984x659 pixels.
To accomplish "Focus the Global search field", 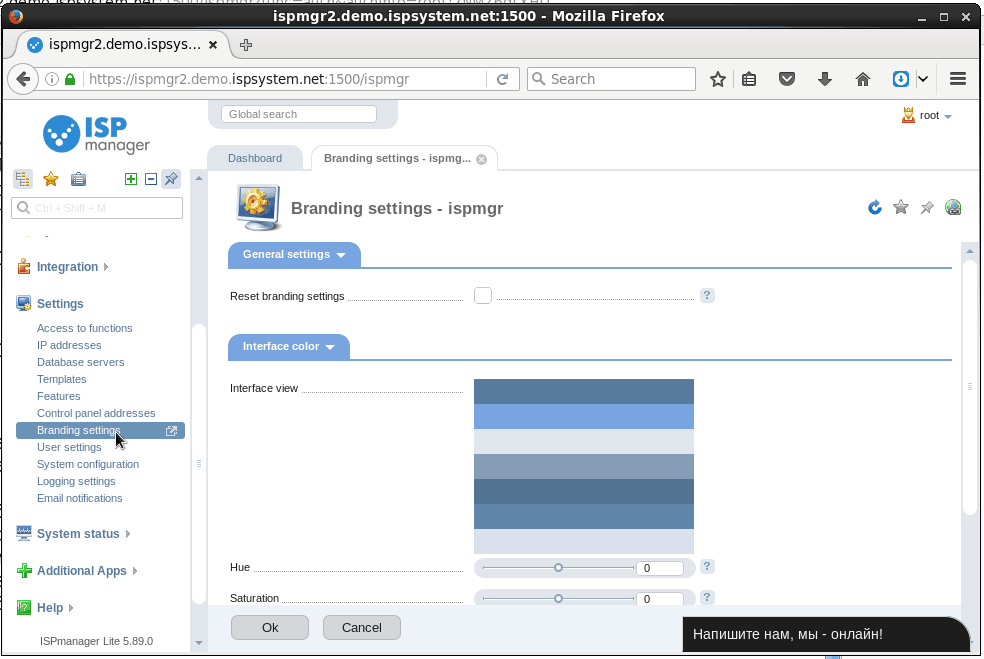I will point(299,114).
